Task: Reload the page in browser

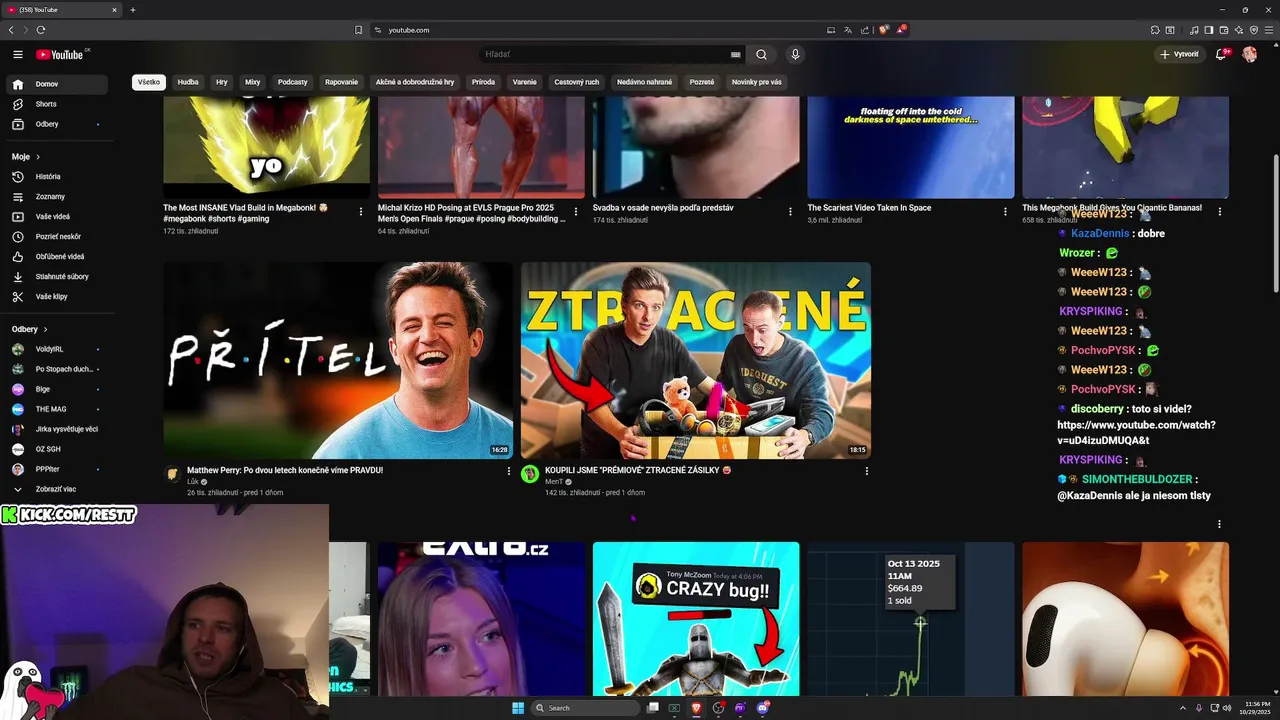Action: [x=41, y=30]
